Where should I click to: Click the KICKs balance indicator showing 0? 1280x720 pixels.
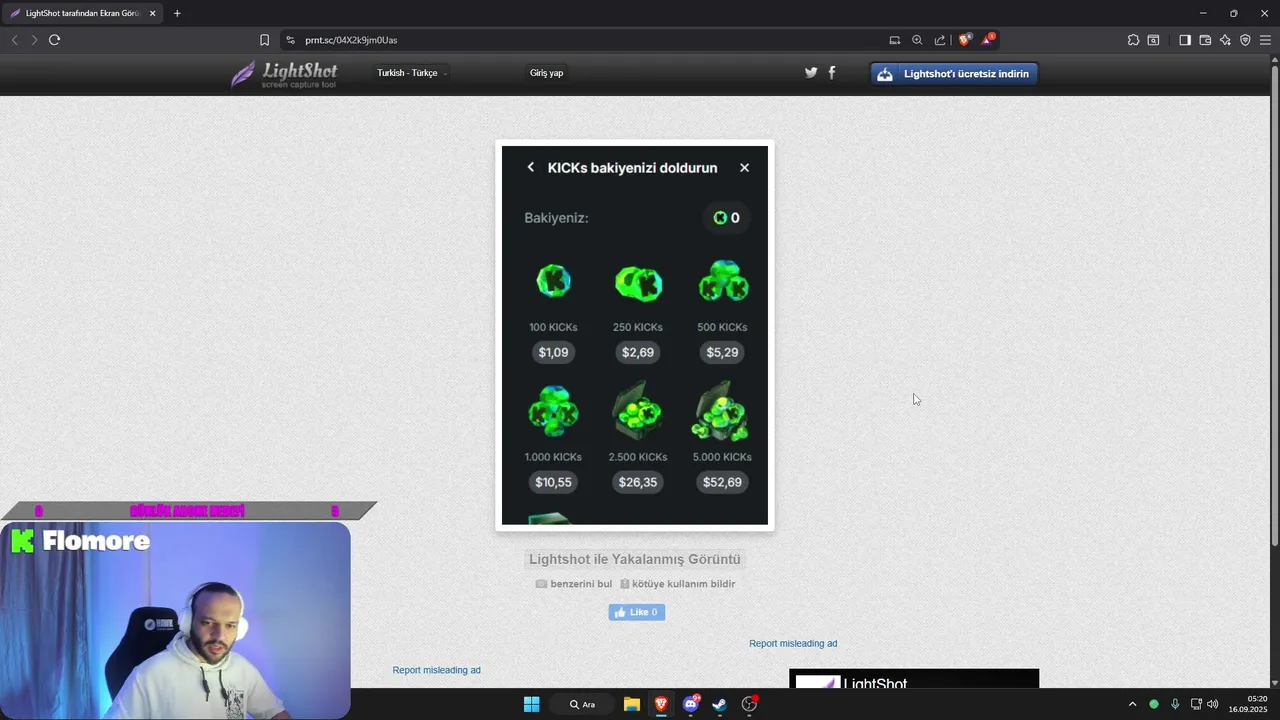[727, 218]
